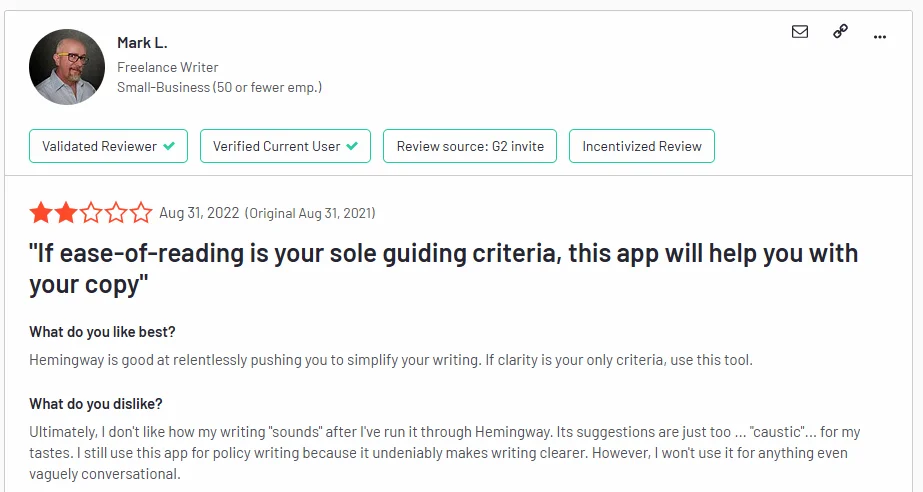Viewport: 923px width, 492px height.
Task: Click the reviewer name Mark L.
Action: pyautogui.click(x=143, y=43)
